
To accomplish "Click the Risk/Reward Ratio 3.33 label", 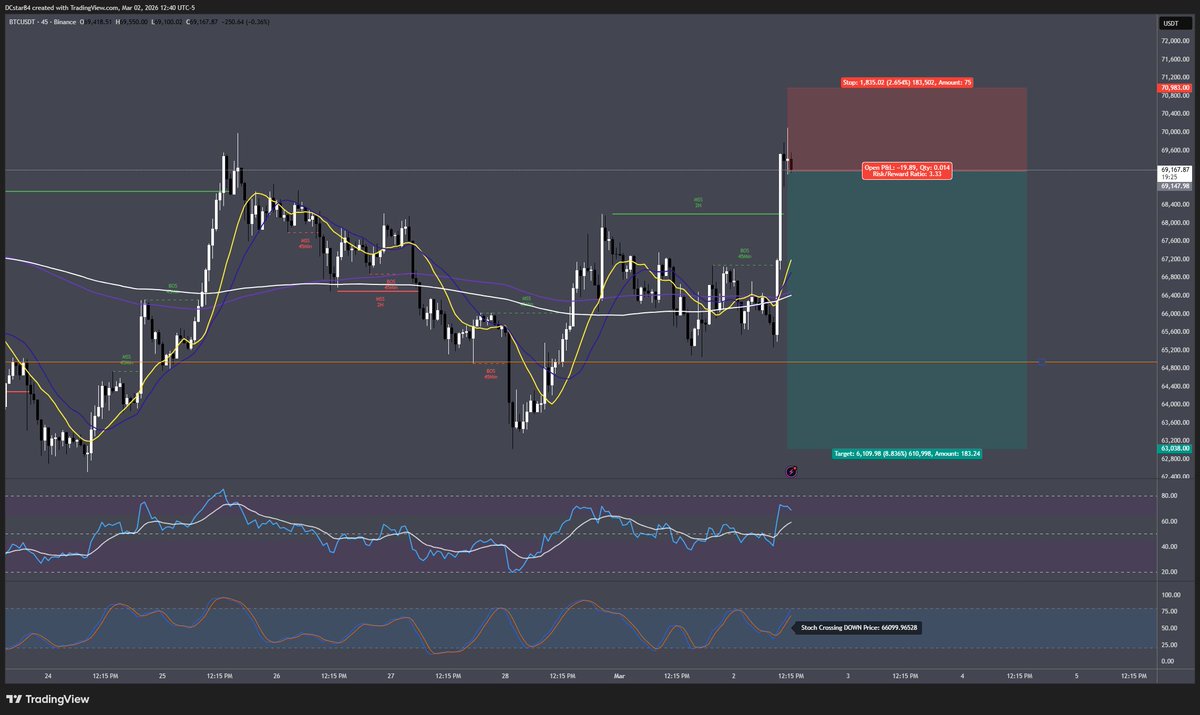I will coord(906,174).
